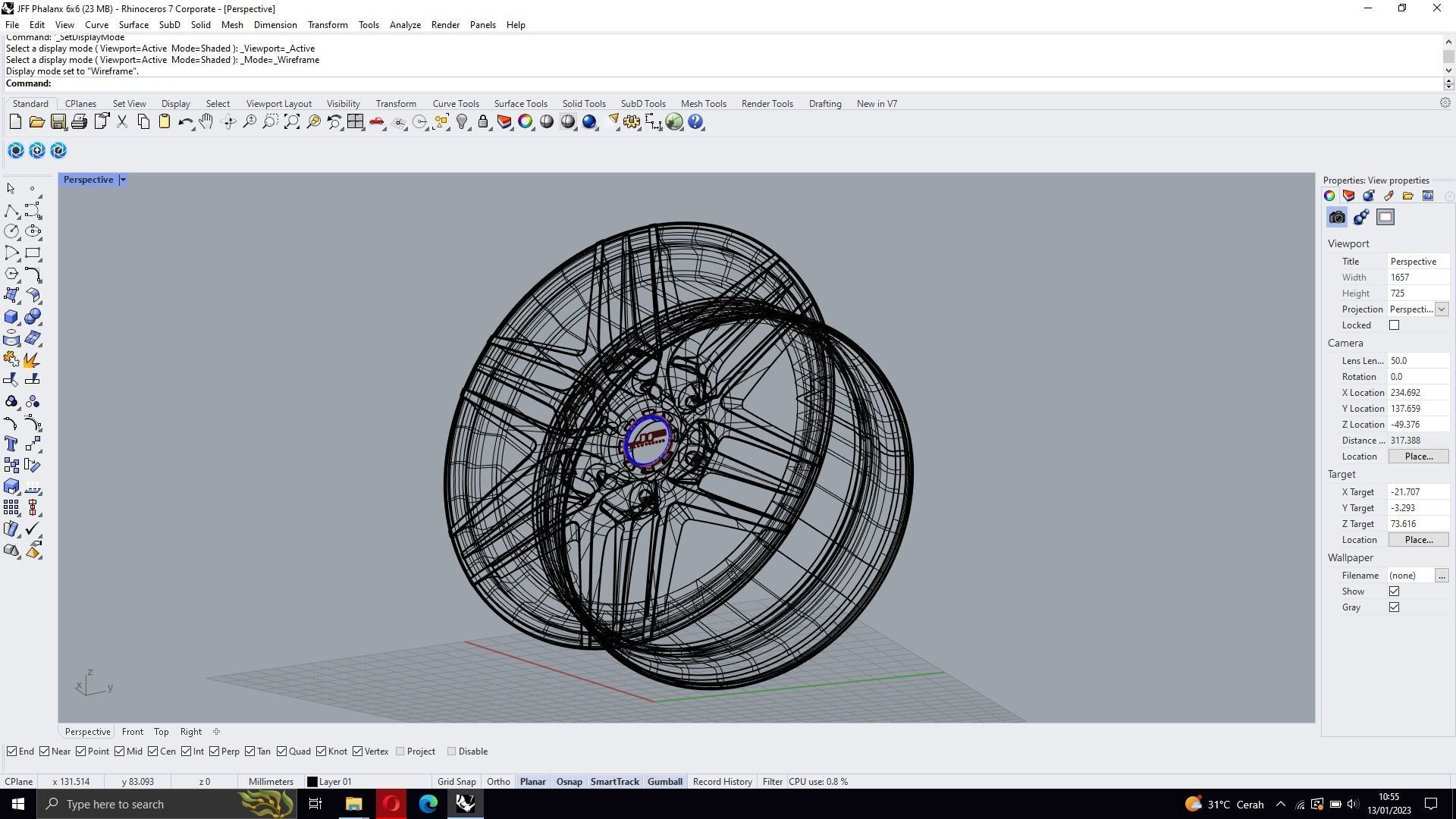Open the Surface menu

pos(133,25)
